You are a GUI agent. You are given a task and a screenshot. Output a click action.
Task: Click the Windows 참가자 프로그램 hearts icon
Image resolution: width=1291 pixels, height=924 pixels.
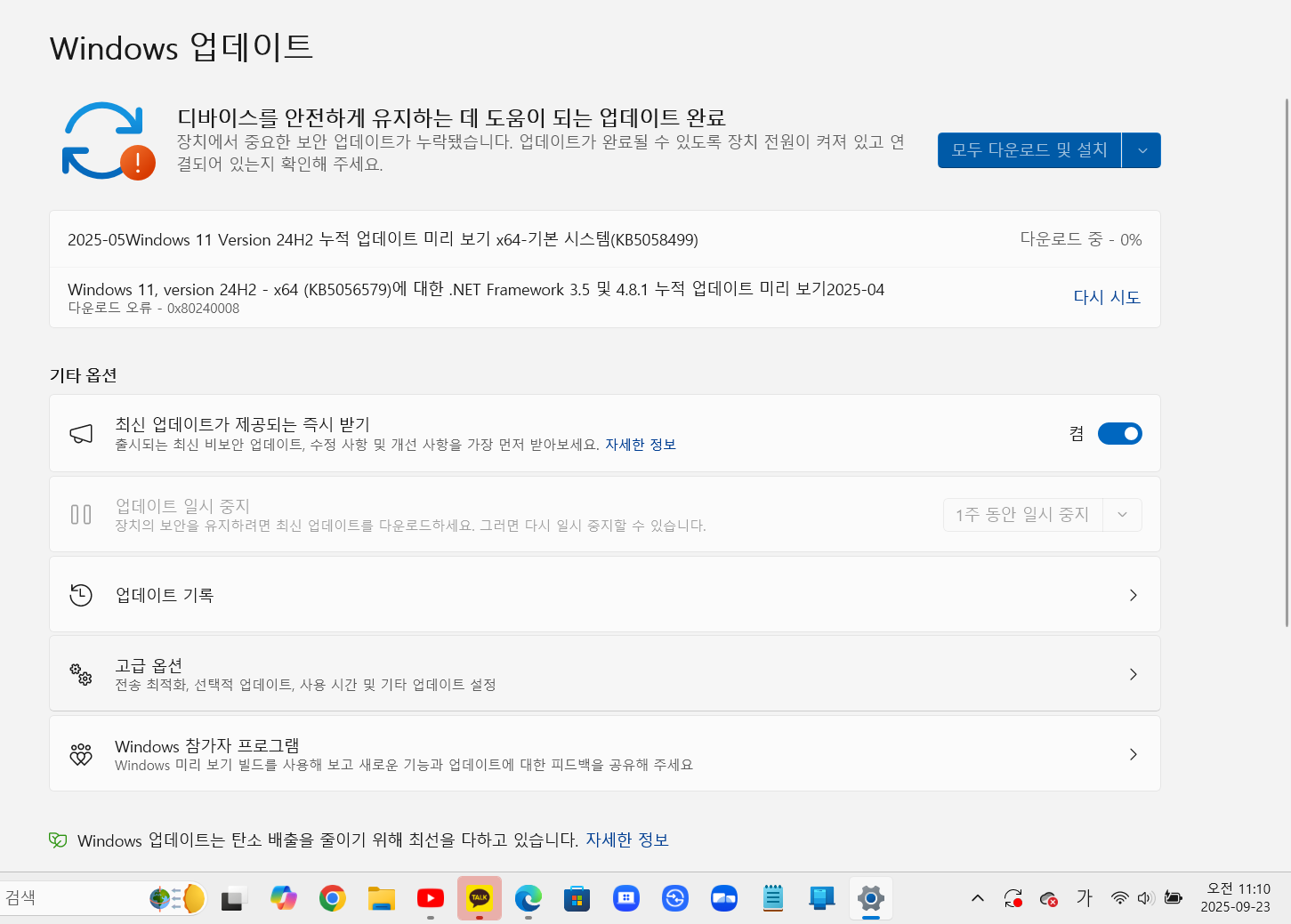81,754
